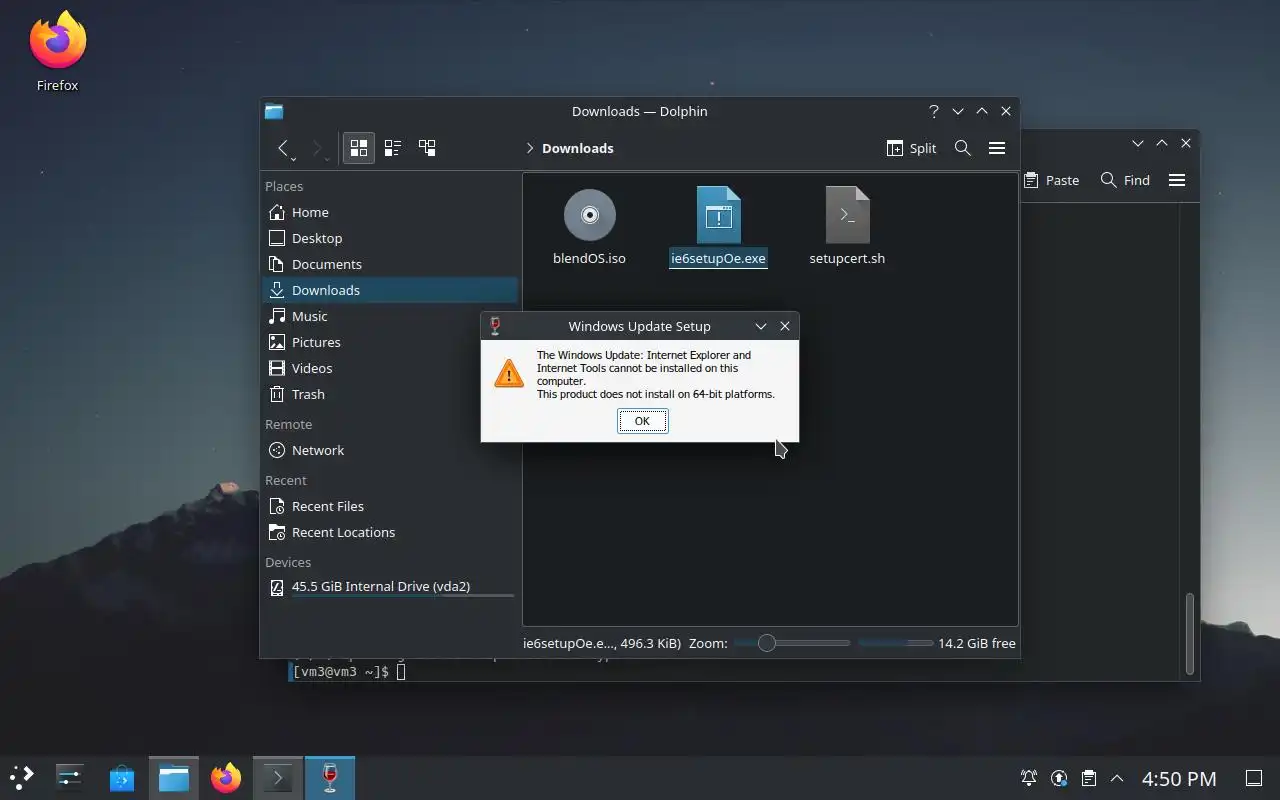Screen dimensions: 1280x800
Task: Click the warning icon in dialog
Action: tap(509, 374)
